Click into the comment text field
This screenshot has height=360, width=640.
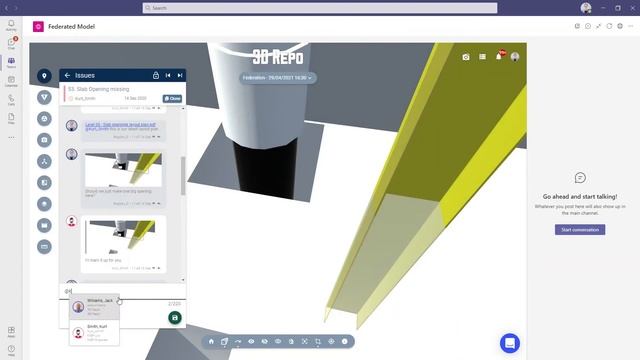click(122, 291)
